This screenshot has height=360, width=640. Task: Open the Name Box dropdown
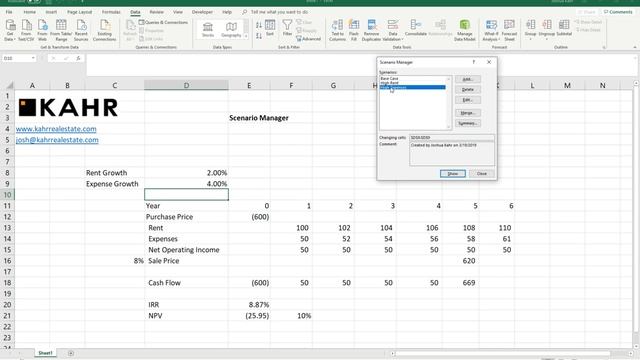[33, 58]
